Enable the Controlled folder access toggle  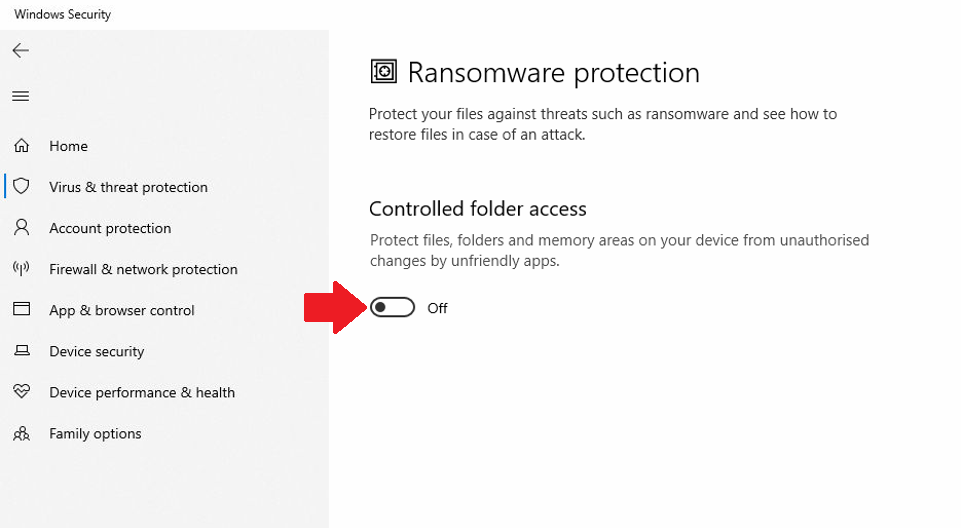392,308
